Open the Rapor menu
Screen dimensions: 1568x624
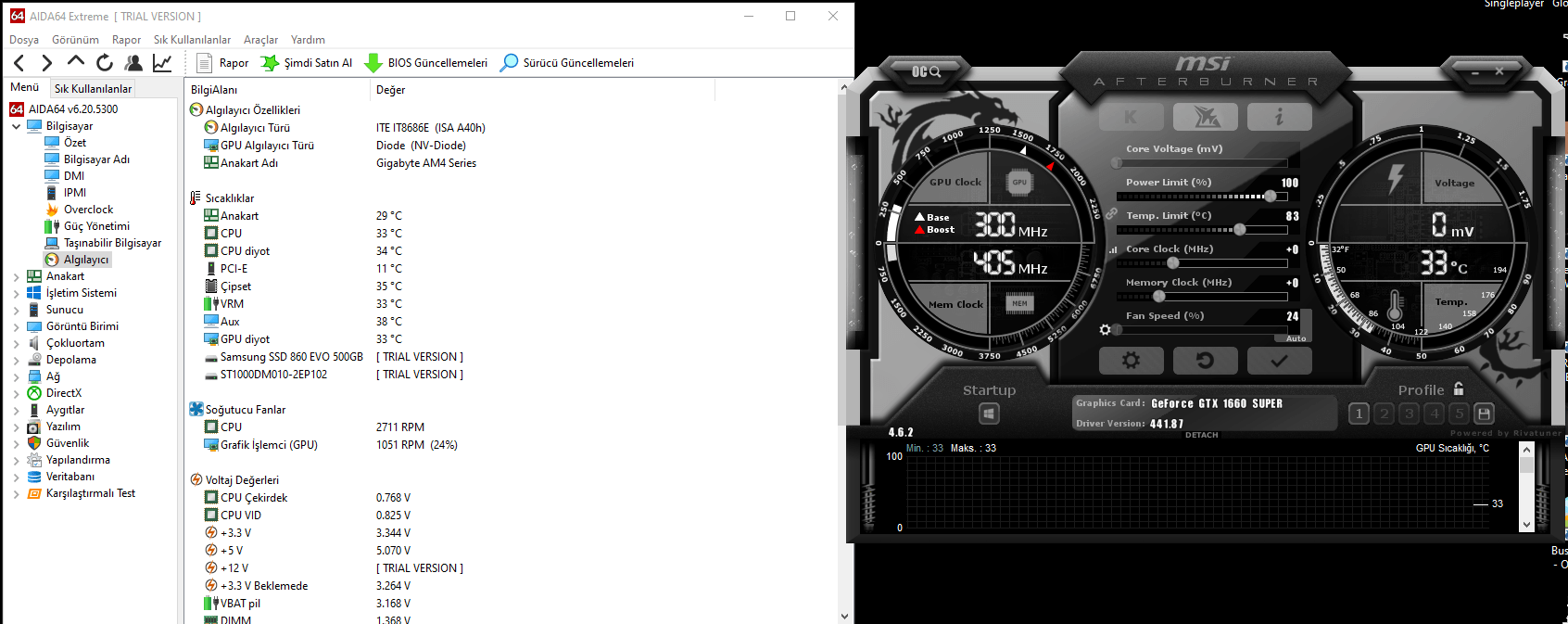pos(126,40)
